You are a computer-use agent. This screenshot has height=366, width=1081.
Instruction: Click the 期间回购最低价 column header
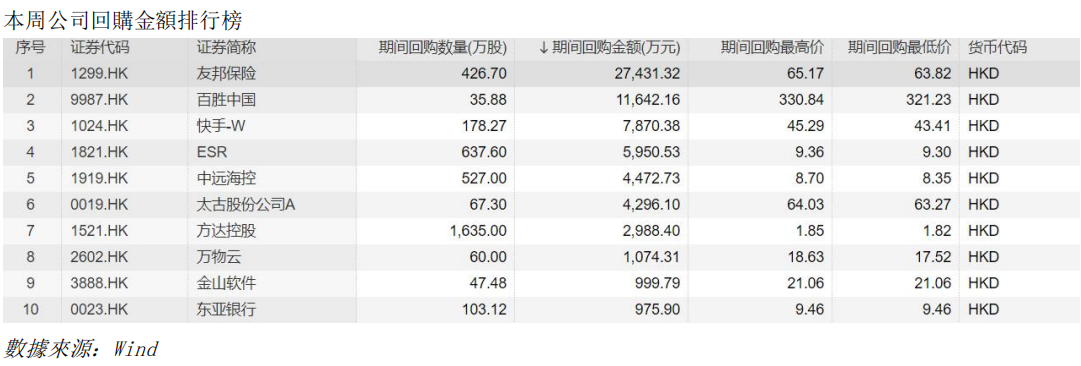[900, 48]
